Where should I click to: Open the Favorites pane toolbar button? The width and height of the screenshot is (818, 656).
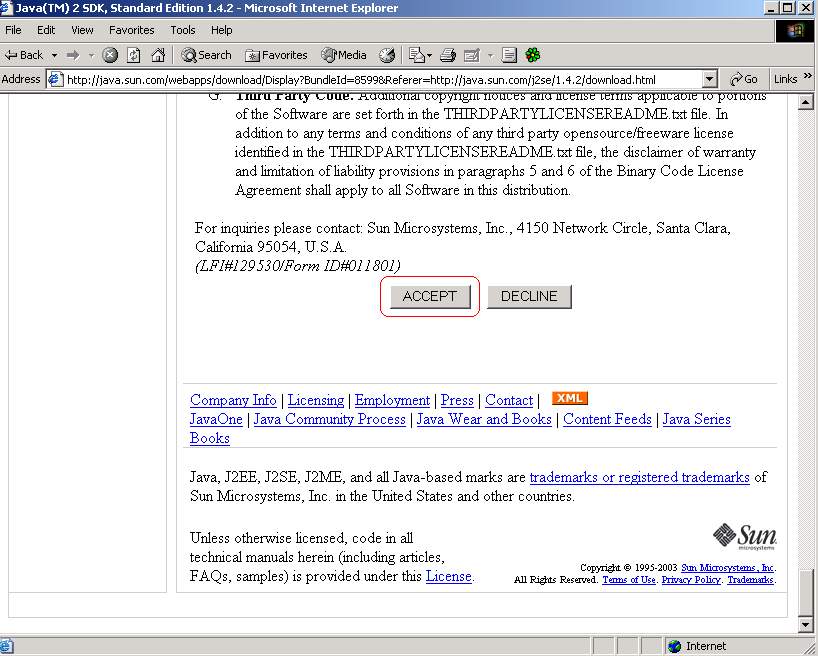click(x=276, y=55)
